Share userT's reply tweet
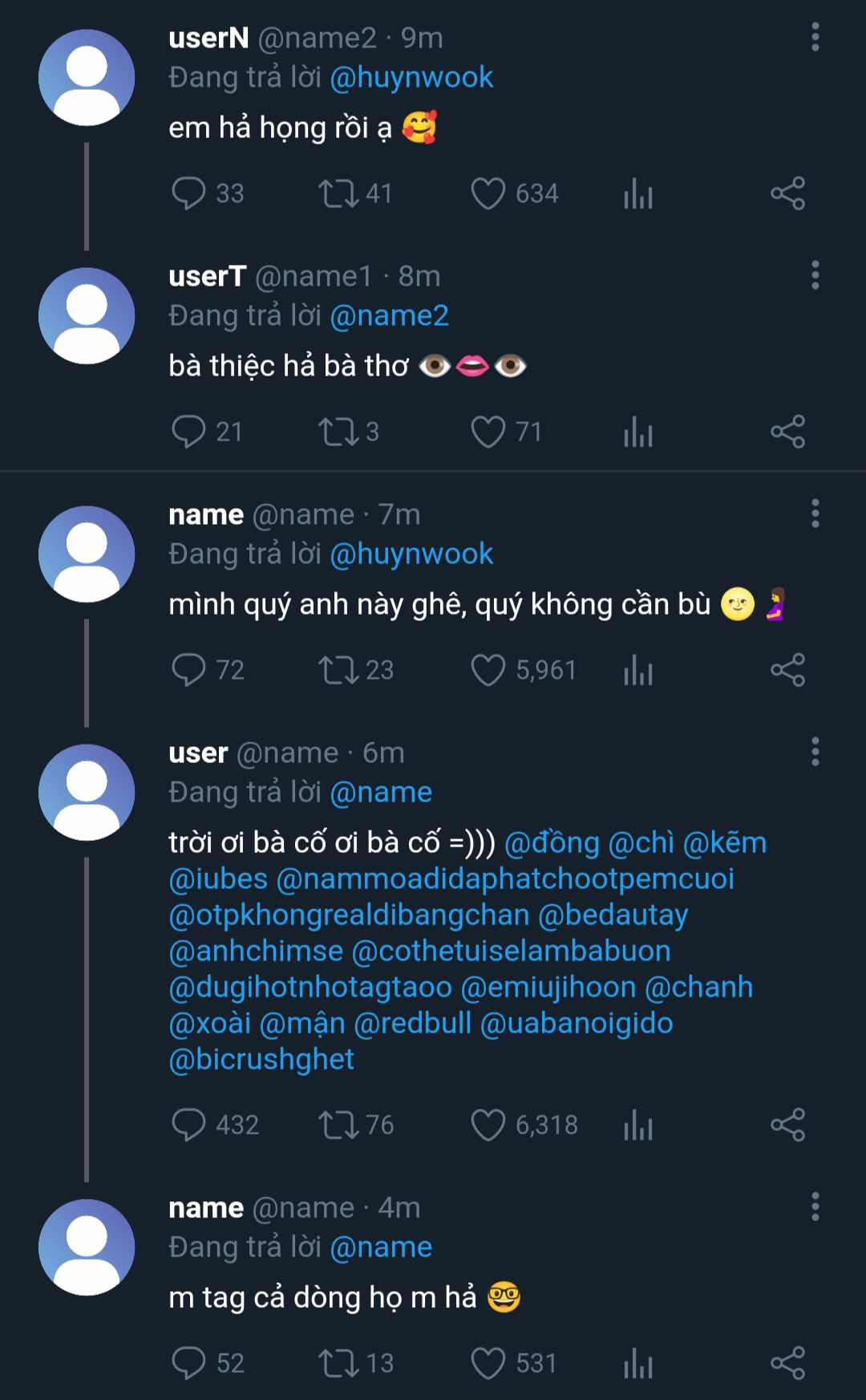 click(x=787, y=432)
